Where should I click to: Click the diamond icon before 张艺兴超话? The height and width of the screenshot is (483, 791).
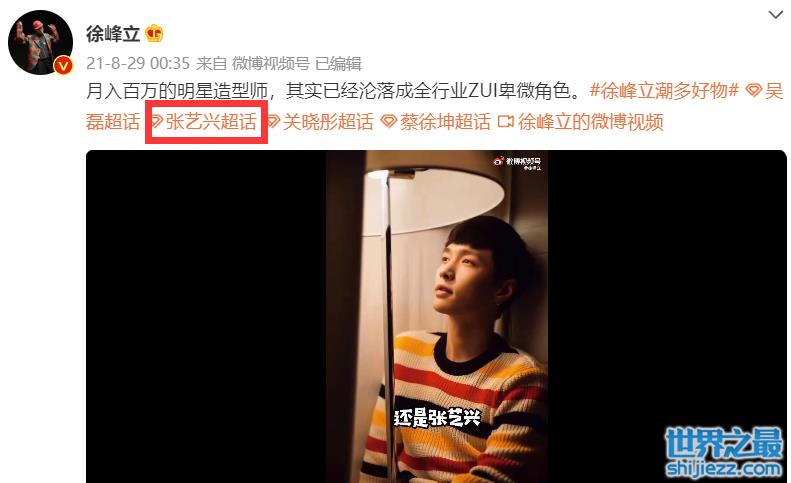pos(156,122)
